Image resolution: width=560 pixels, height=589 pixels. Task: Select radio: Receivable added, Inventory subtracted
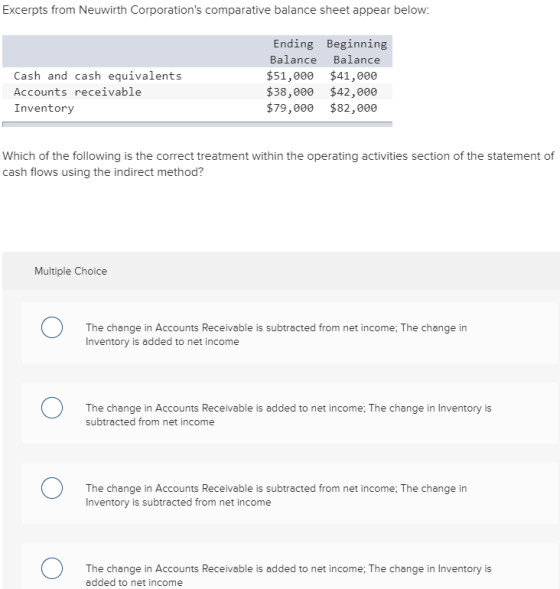52,408
